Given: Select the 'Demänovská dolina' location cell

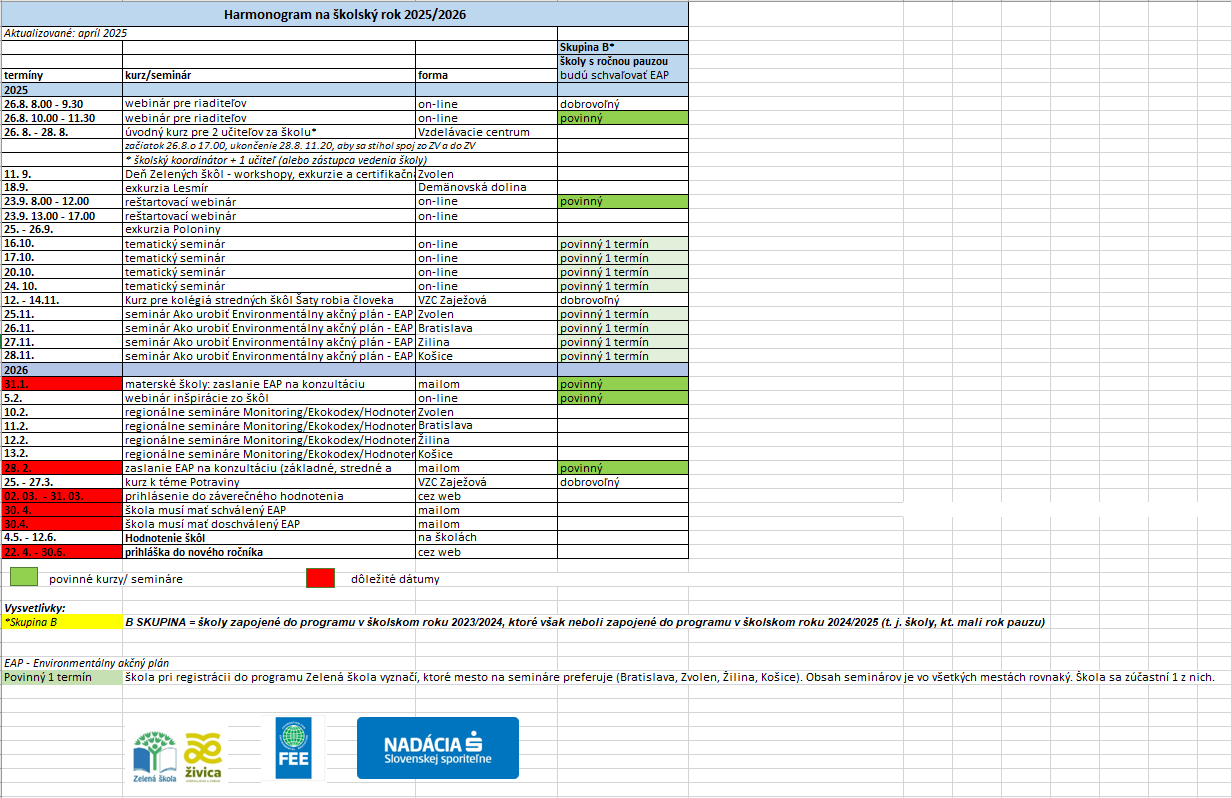Looking at the screenshot, I should (x=486, y=187).
